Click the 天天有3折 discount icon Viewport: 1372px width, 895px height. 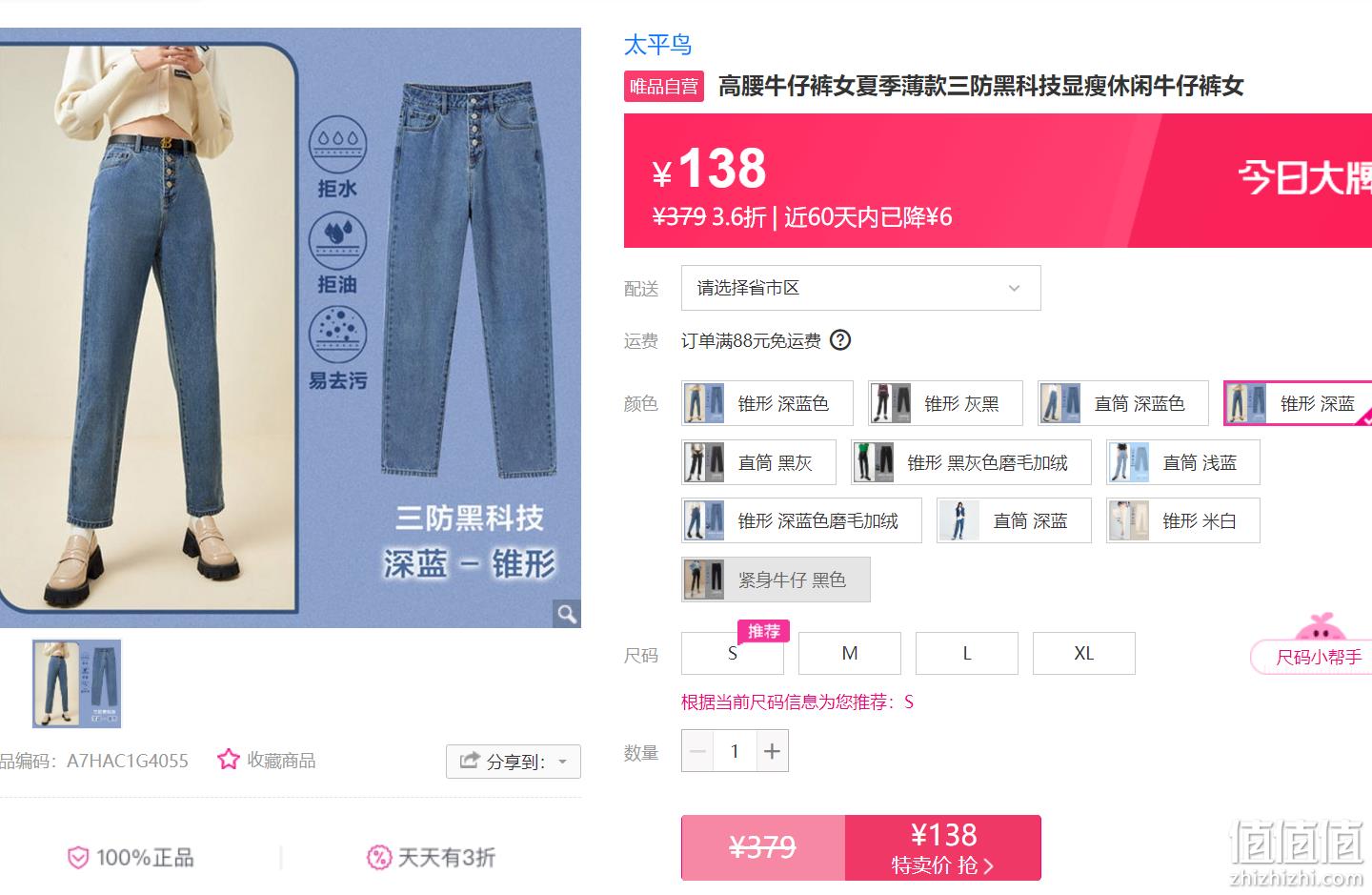pos(378,858)
